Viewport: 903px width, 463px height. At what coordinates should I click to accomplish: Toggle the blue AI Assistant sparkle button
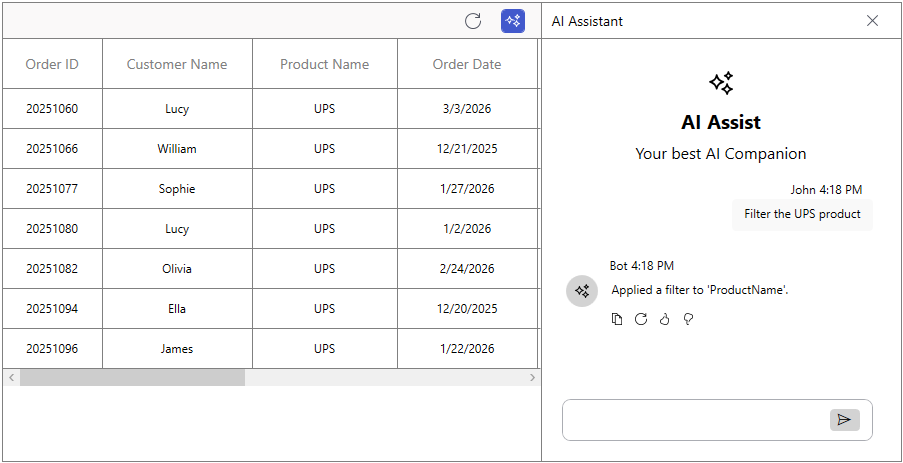pos(513,21)
